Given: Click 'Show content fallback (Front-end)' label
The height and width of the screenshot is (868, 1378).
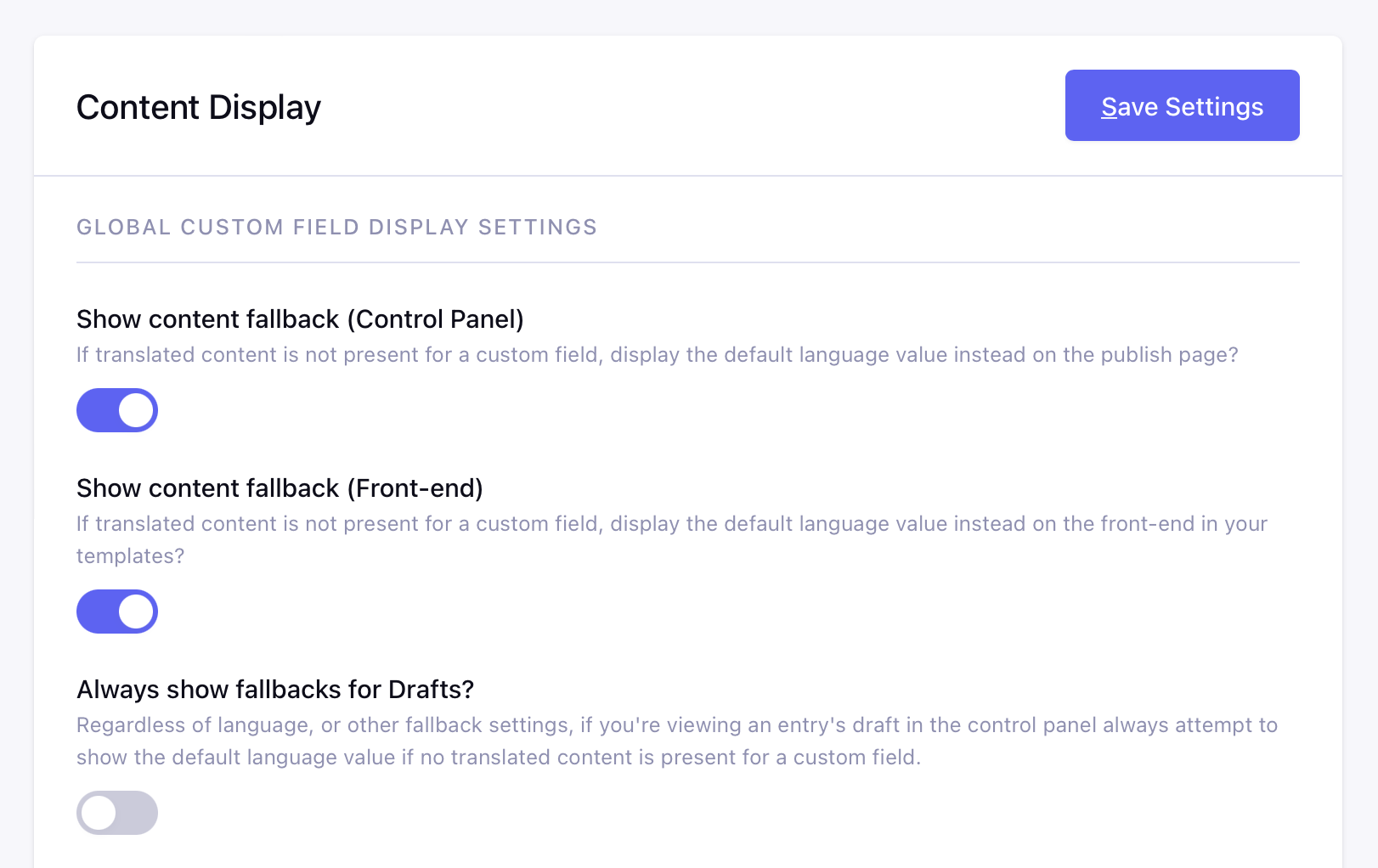Looking at the screenshot, I should 280,488.
